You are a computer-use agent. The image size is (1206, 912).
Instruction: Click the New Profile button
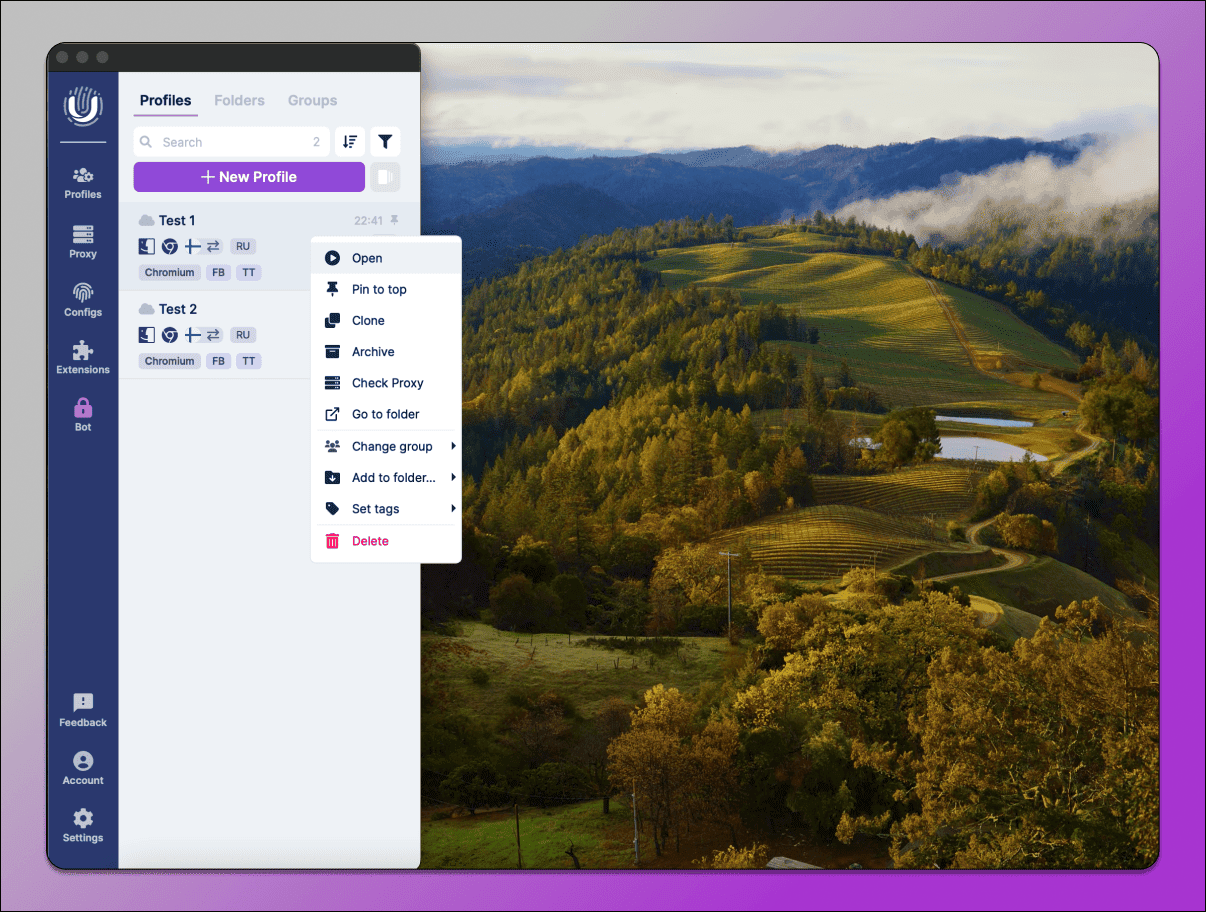point(249,177)
